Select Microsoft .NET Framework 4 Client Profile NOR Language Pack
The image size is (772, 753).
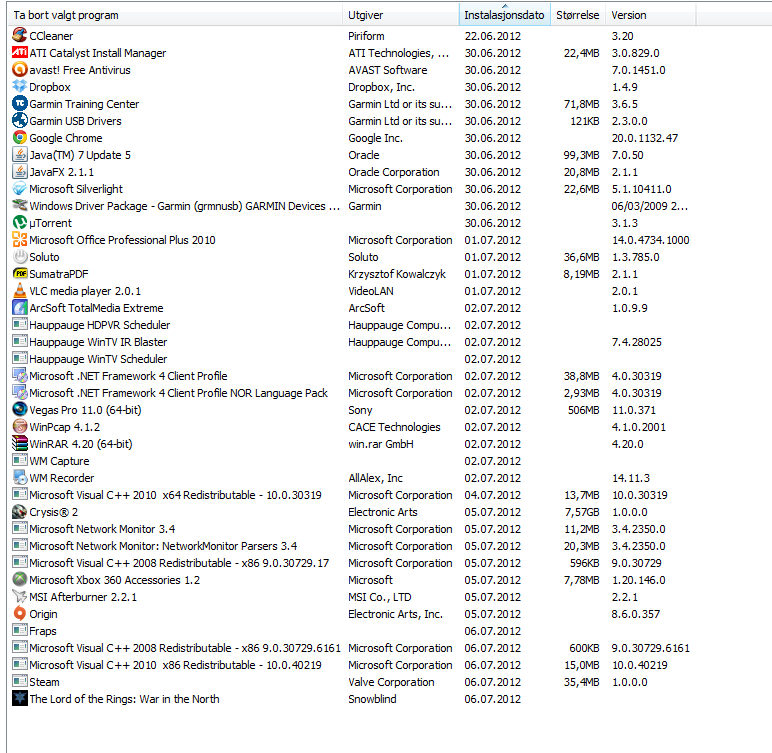coord(178,393)
